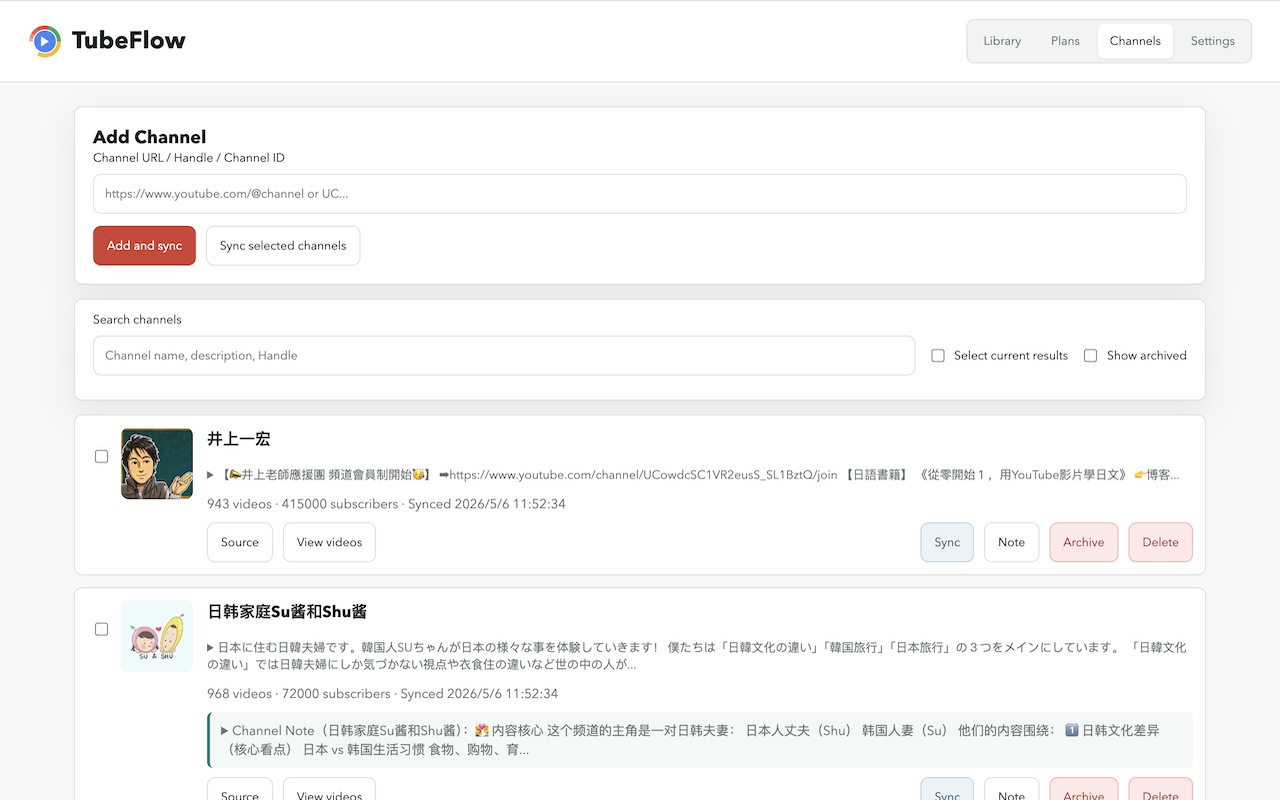Switch to the Channels tab
Screen dimensions: 1280x800
point(1135,41)
